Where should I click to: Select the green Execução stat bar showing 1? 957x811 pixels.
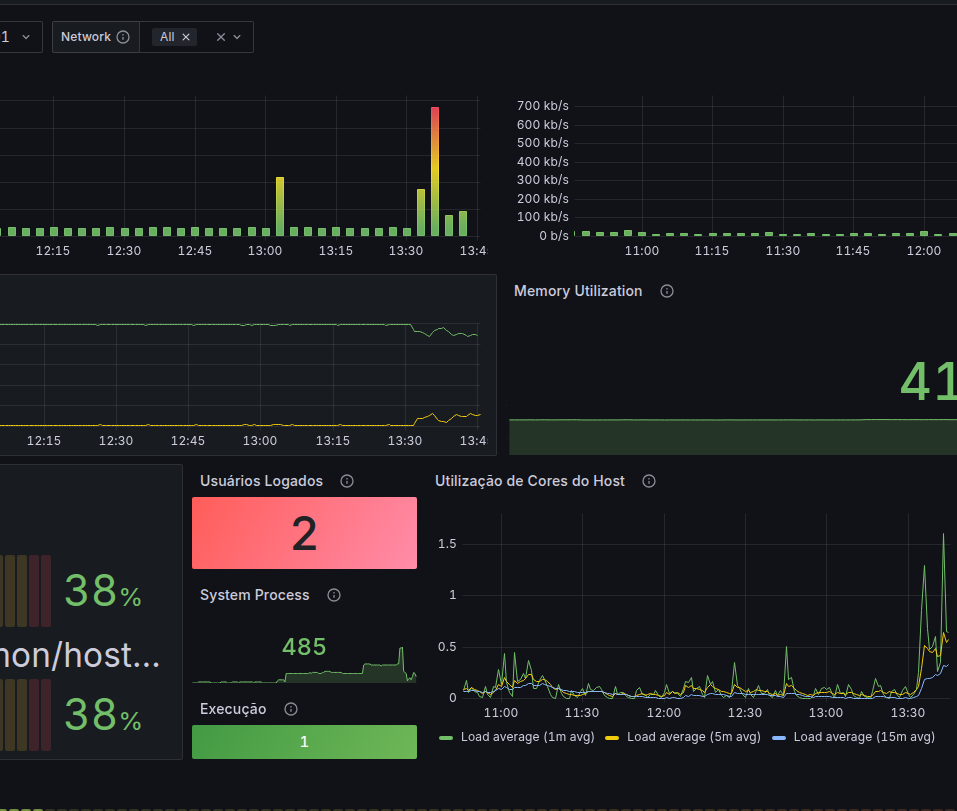(x=305, y=742)
